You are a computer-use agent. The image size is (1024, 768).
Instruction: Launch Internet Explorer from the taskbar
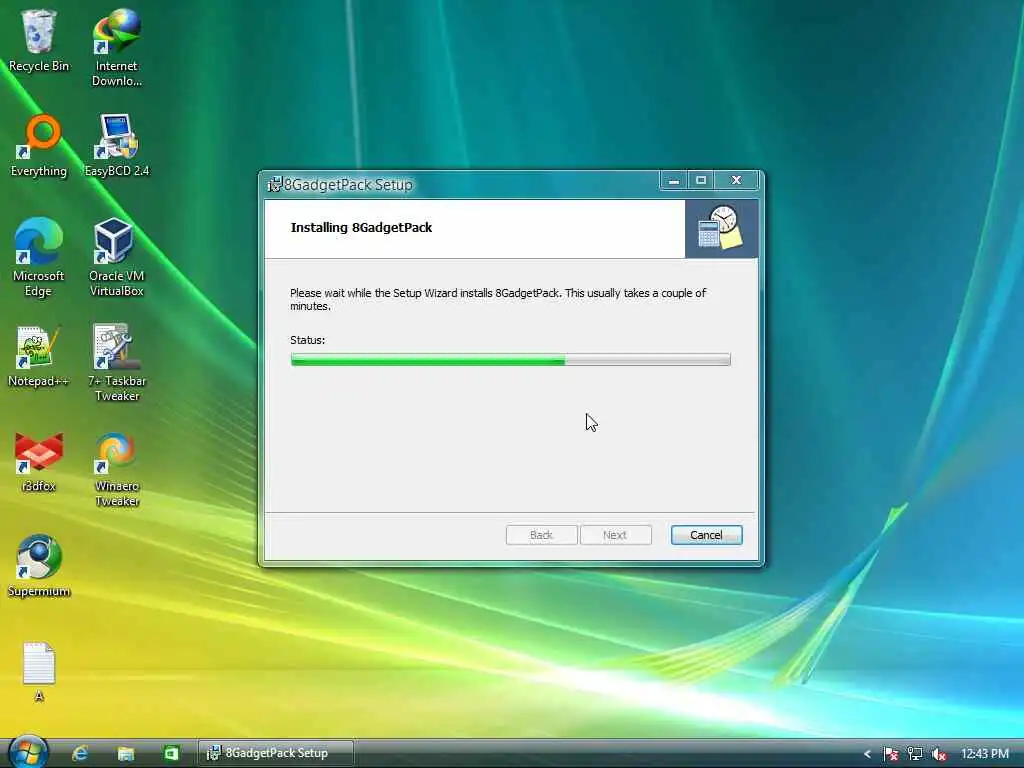coord(80,753)
